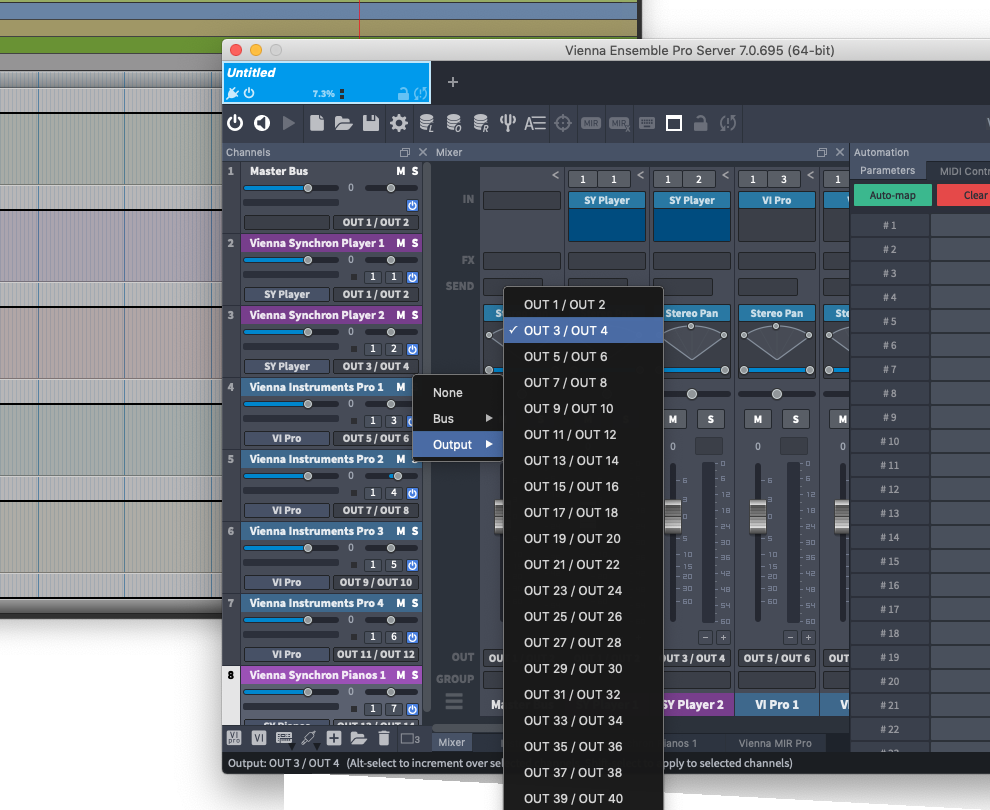Switch to the Parameters automation tab

pyautogui.click(x=887, y=170)
